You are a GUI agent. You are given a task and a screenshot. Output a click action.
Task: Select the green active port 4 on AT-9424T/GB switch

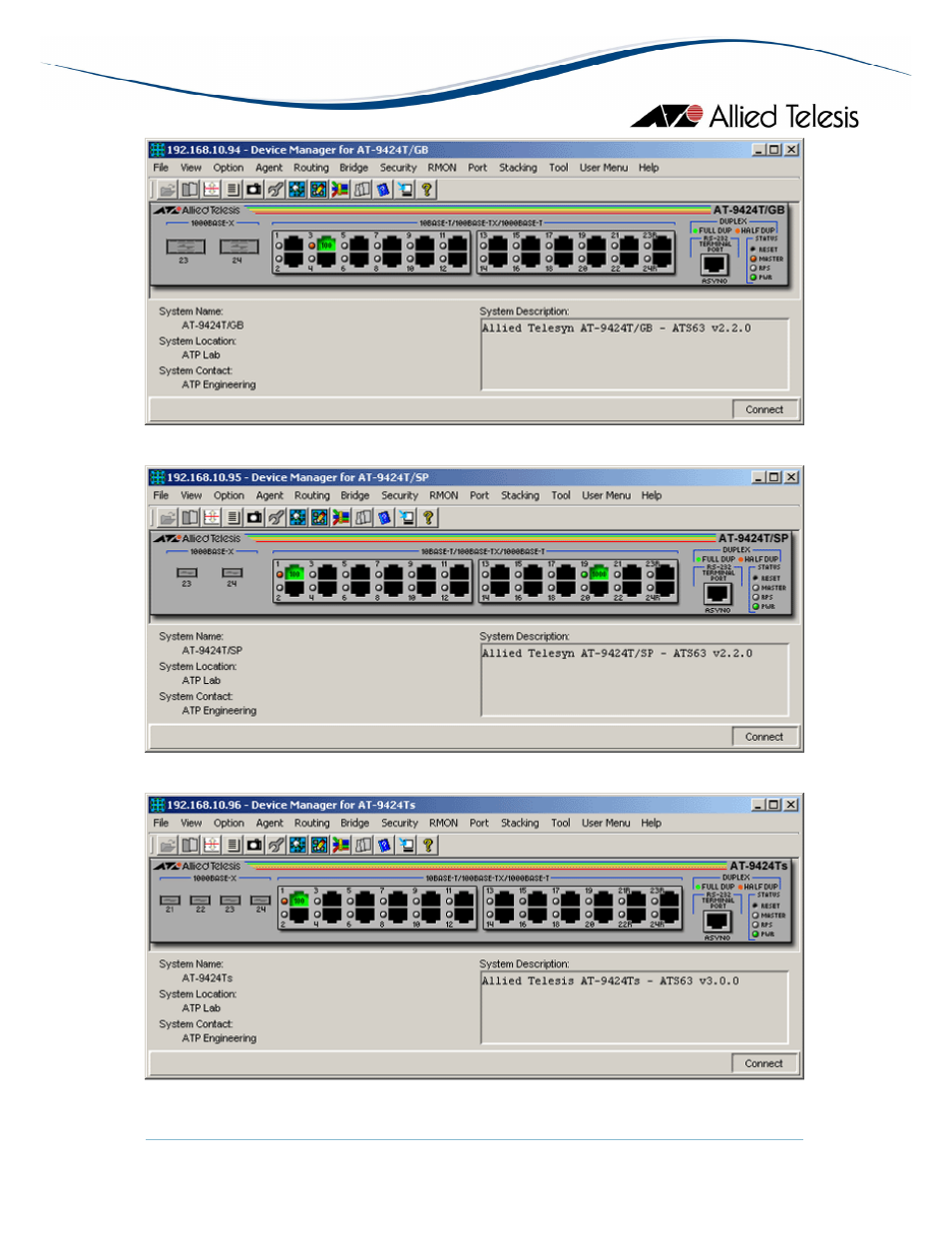pos(325,245)
